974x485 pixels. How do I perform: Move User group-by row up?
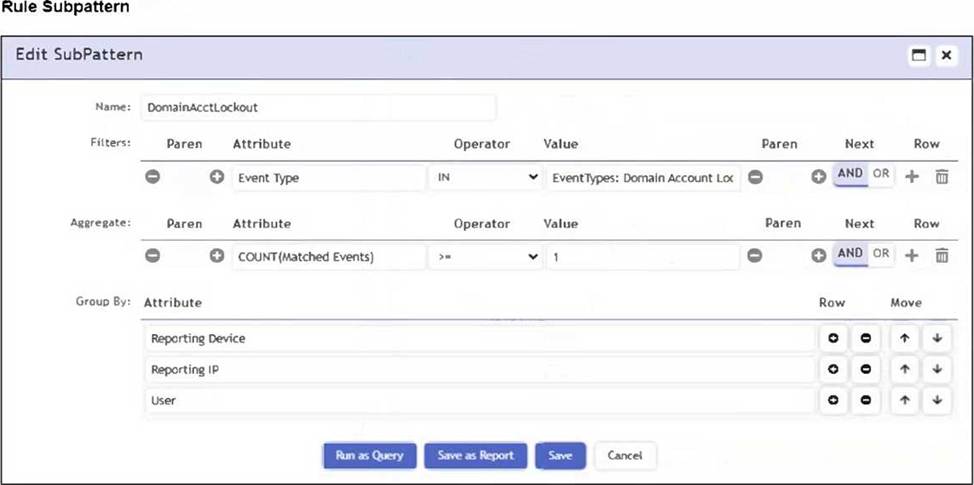pyautogui.click(x=904, y=400)
